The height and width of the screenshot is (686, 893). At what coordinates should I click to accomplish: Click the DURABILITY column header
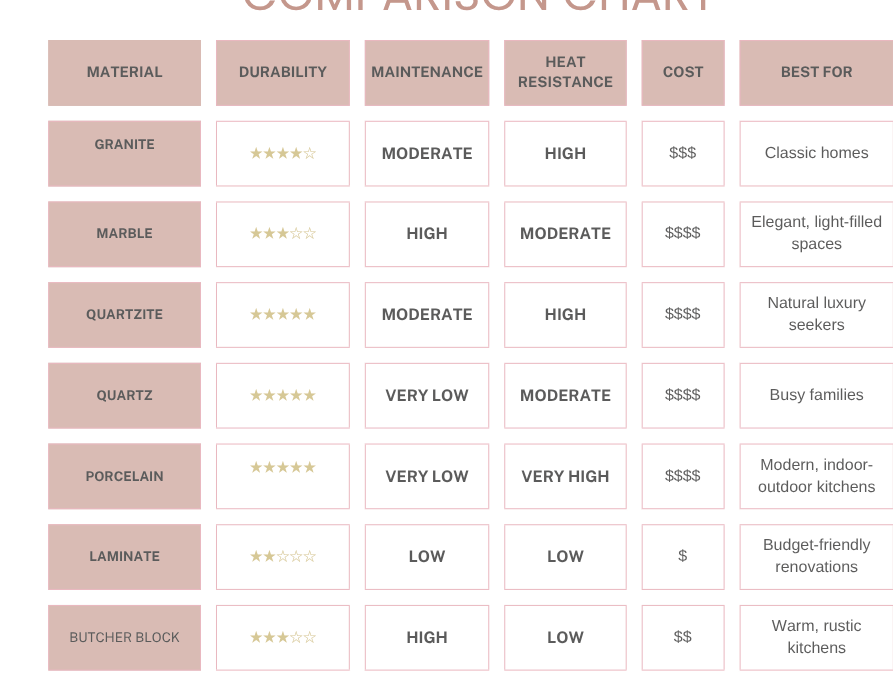(282, 72)
